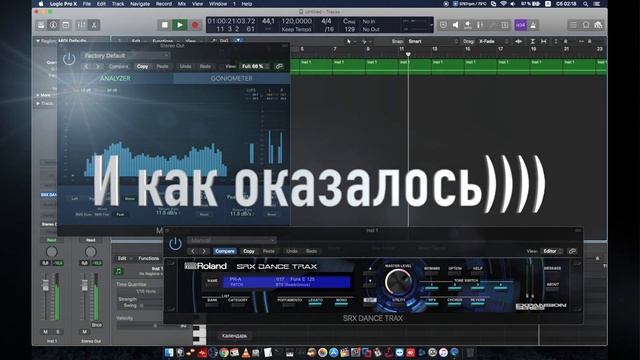640x360 pixels.
Task: Toggle the Stereo Out plugin power button
Action: 69,59
